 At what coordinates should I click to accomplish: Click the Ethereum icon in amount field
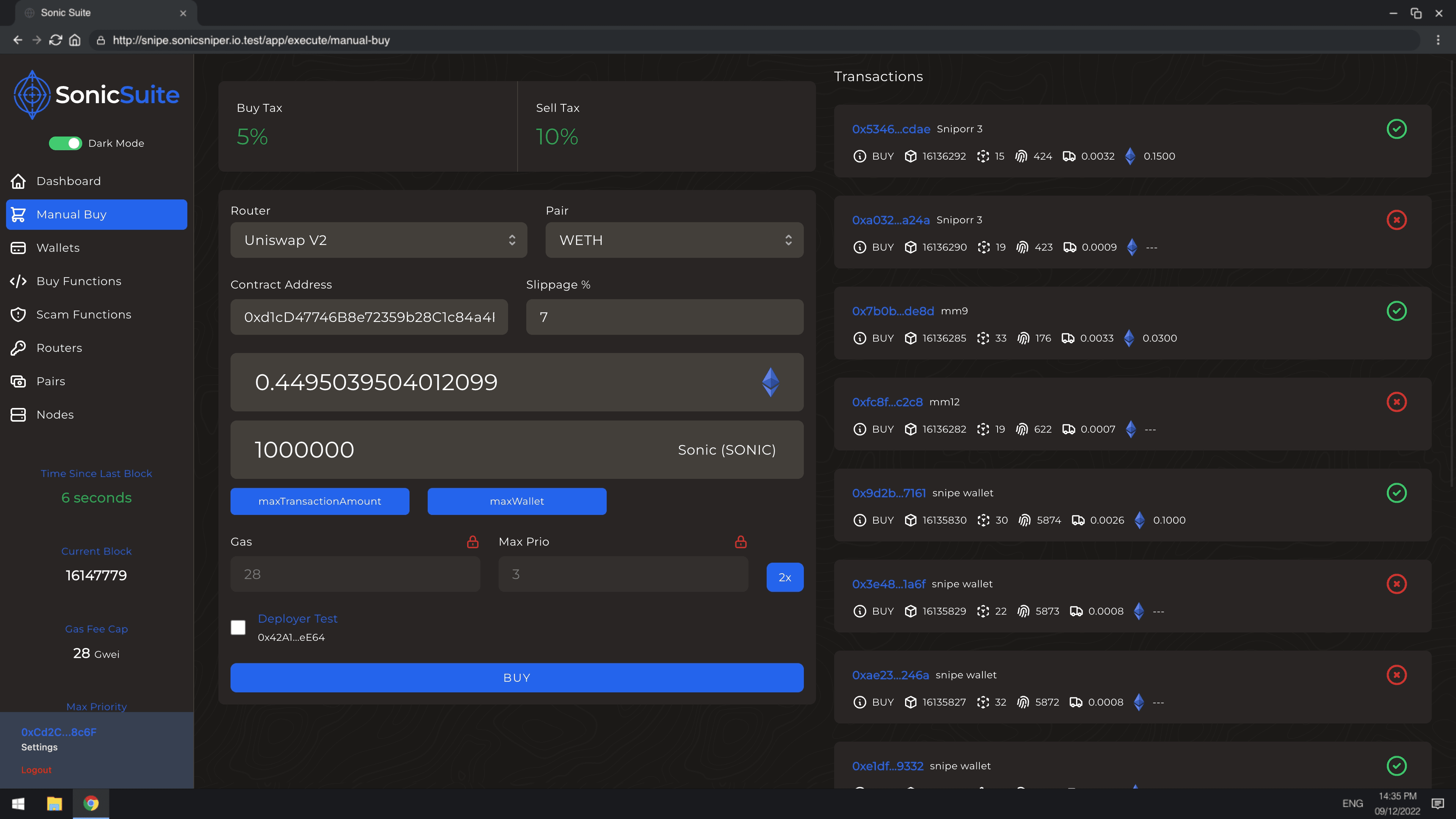770,382
